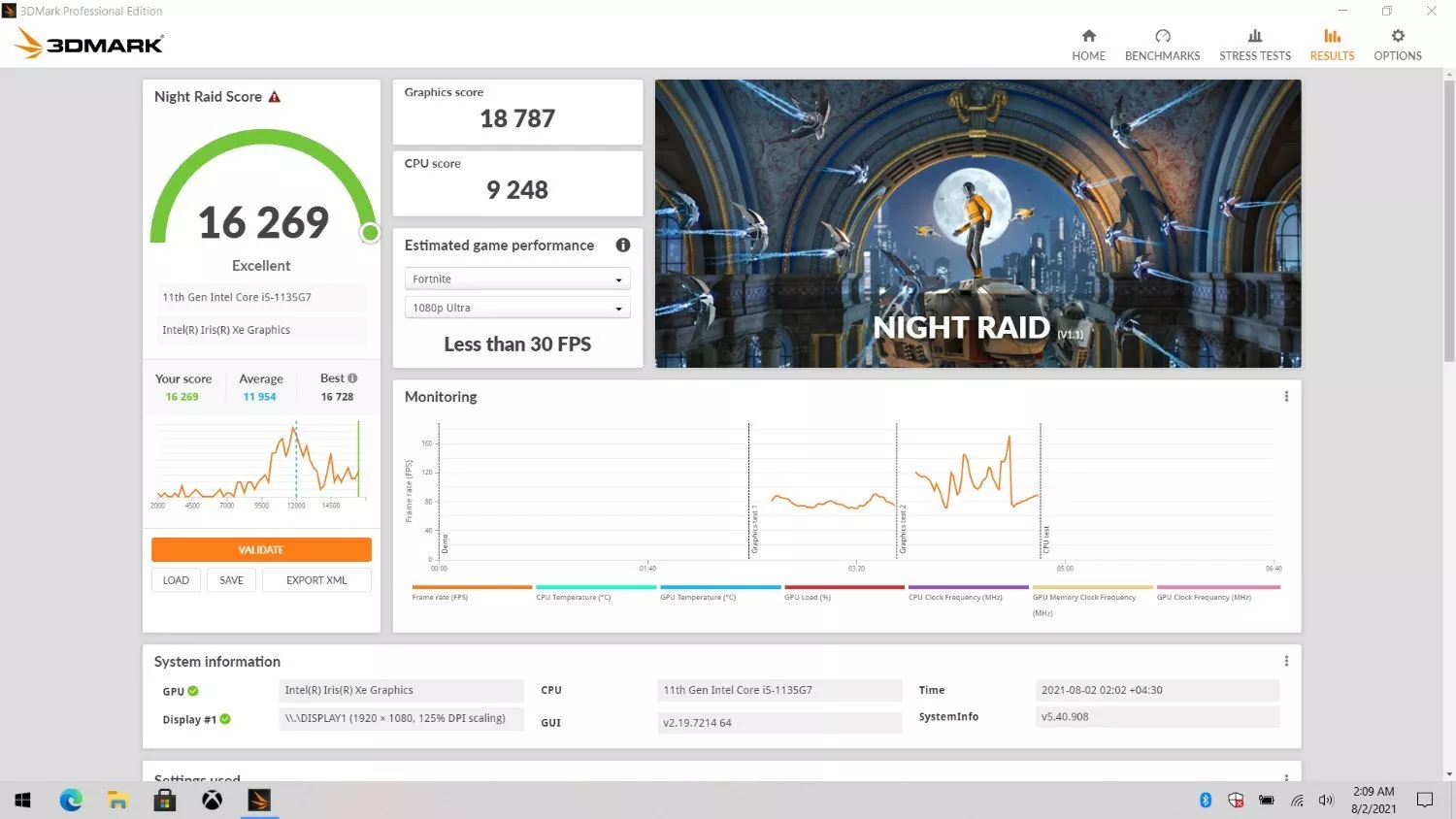This screenshot has width=1456, height=819.
Task: Show estimated game performance info icon
Action: click(x=623, y=246)
